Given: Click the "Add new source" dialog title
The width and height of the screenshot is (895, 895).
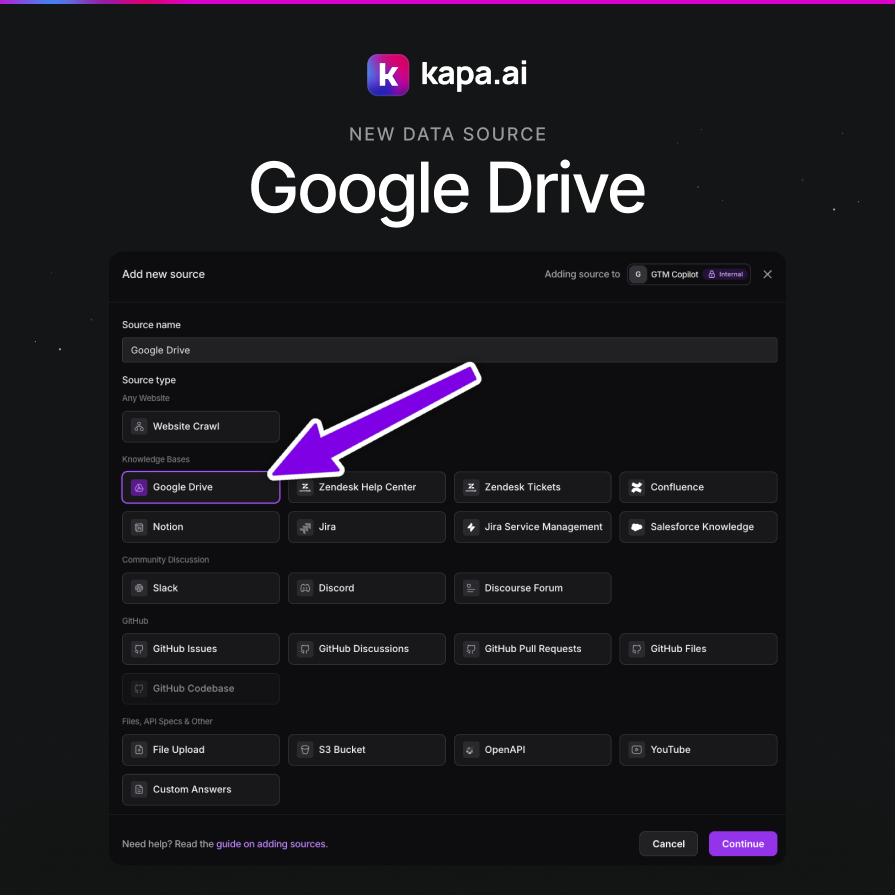Looking at the screenshot, I should click(x=163, y=275).
